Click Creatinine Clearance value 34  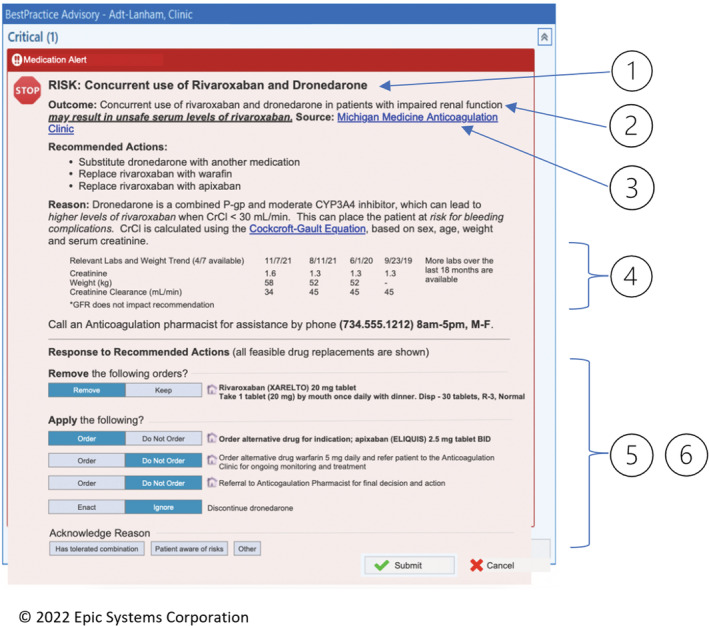[269, 292]
